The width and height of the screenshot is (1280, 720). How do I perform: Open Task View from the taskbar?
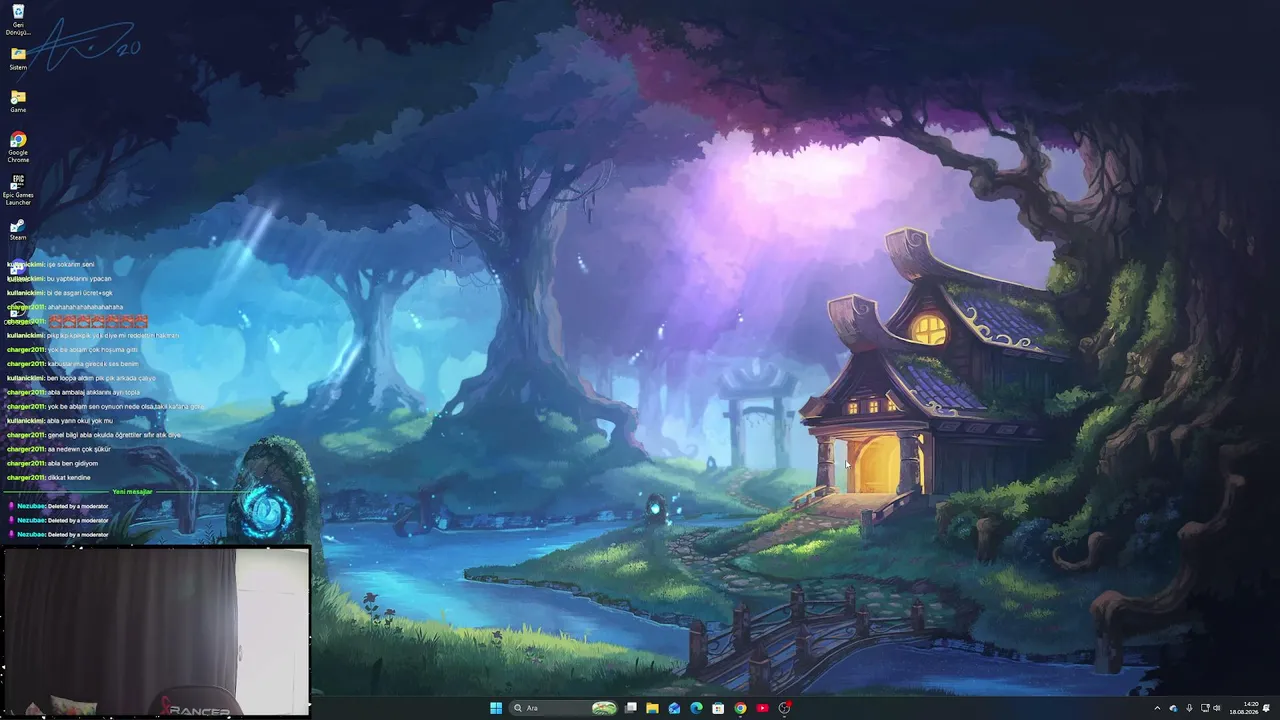point(631,708)
